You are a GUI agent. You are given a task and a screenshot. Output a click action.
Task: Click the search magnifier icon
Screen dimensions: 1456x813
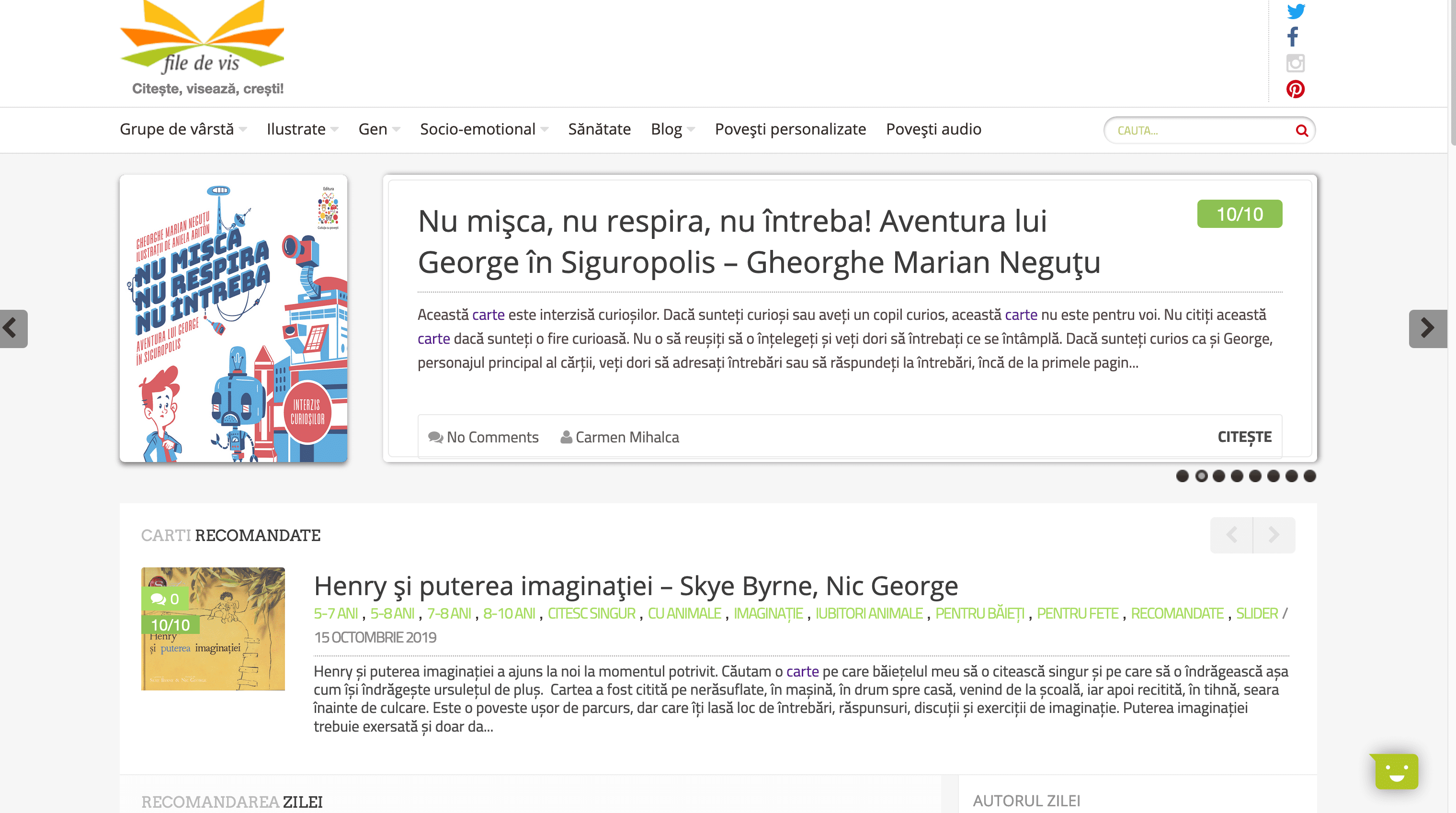pyautogui.click(x=1302, y=131)
